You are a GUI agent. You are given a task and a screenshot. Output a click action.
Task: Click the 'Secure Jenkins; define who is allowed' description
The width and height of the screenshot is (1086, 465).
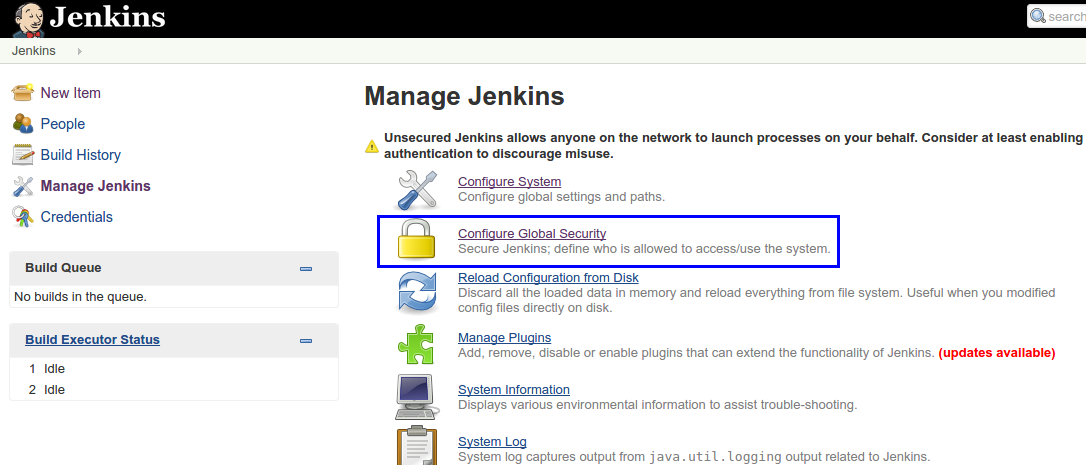[644, 249]
